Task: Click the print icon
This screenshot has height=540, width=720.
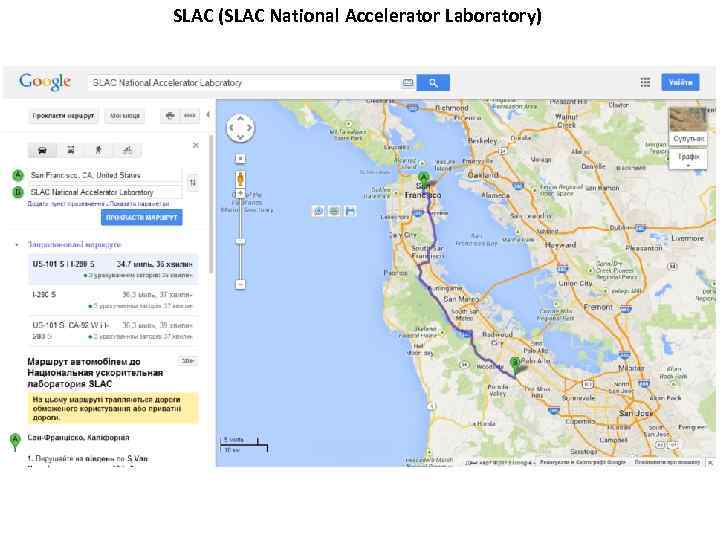Action: 170,116
